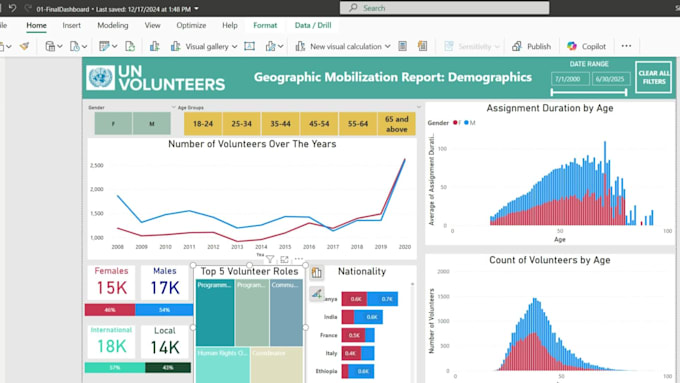This screenshot has width=680, height=383.
Task: Select the Format painter brush icon
Action: point(24,46)
